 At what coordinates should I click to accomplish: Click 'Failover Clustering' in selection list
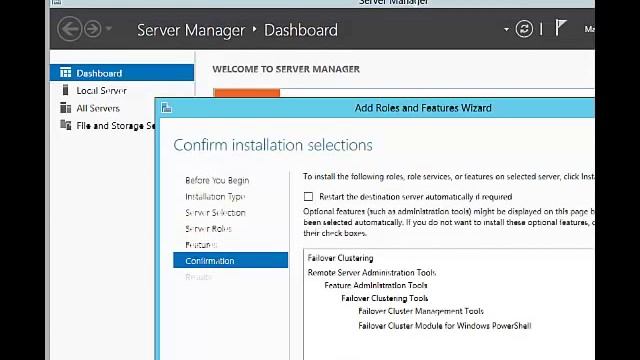click(340, 258)
